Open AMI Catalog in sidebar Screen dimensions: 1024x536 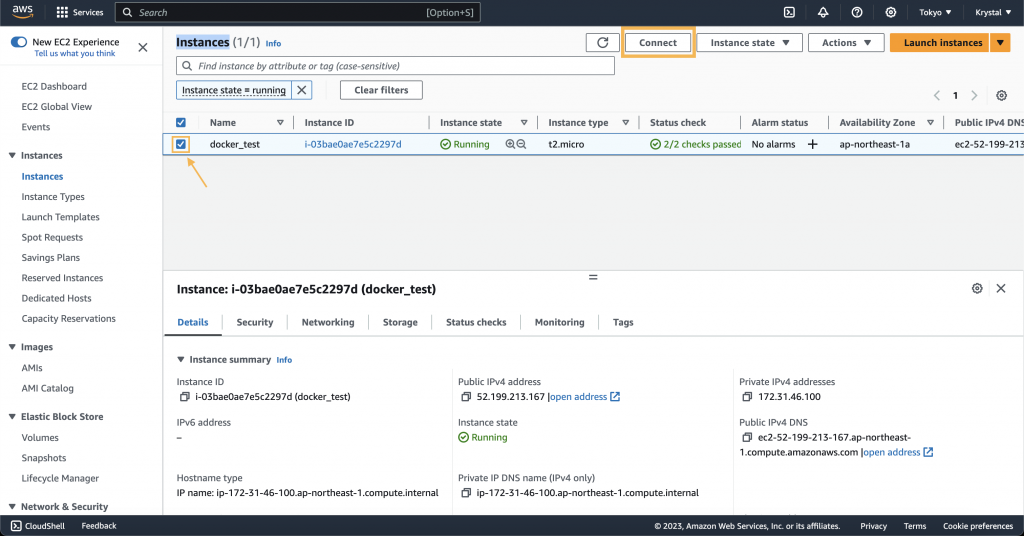(x=48, y=388)
